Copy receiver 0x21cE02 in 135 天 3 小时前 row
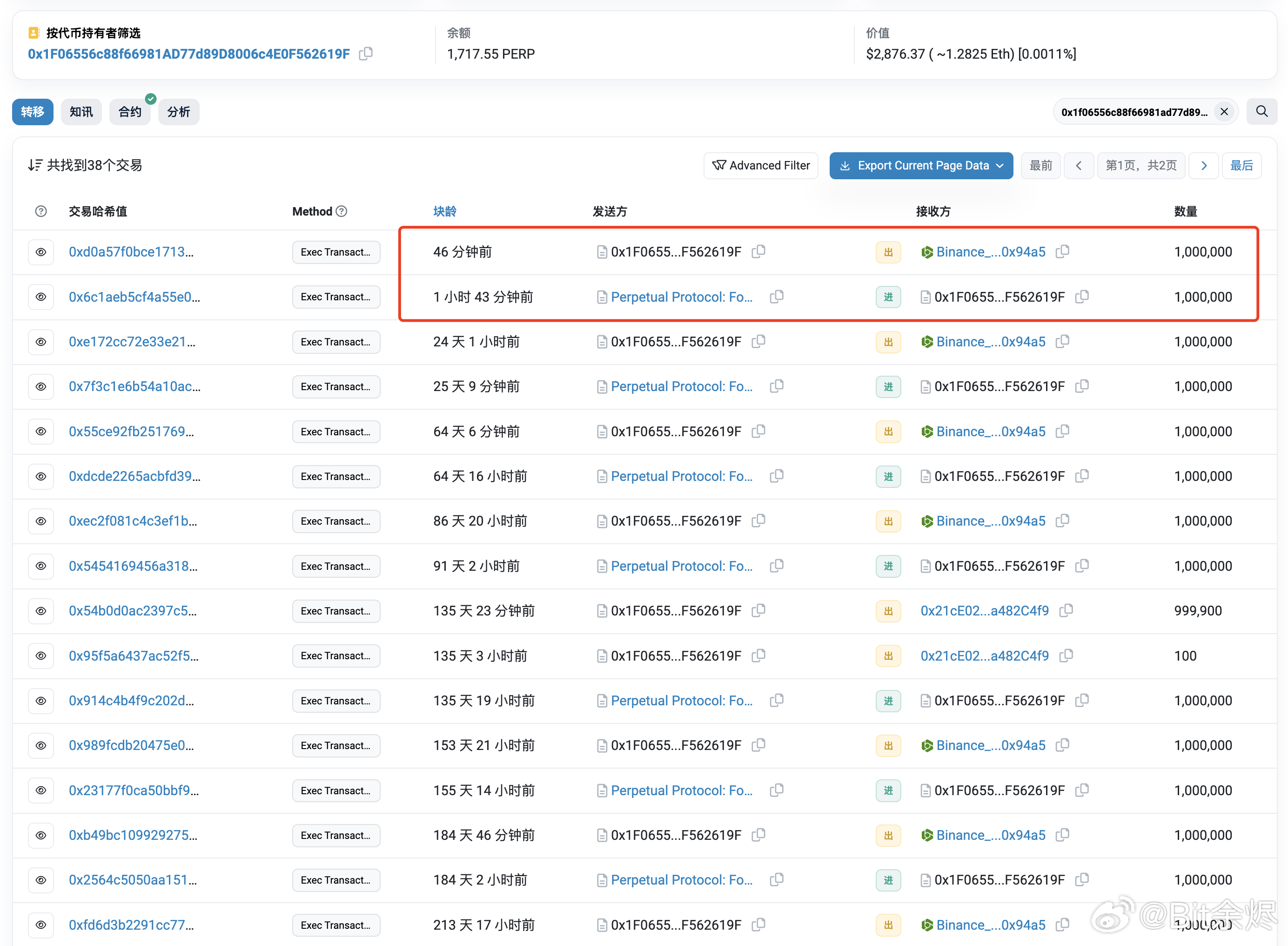The height and width of the screenshot is (946, 1288). (1066, 655)
